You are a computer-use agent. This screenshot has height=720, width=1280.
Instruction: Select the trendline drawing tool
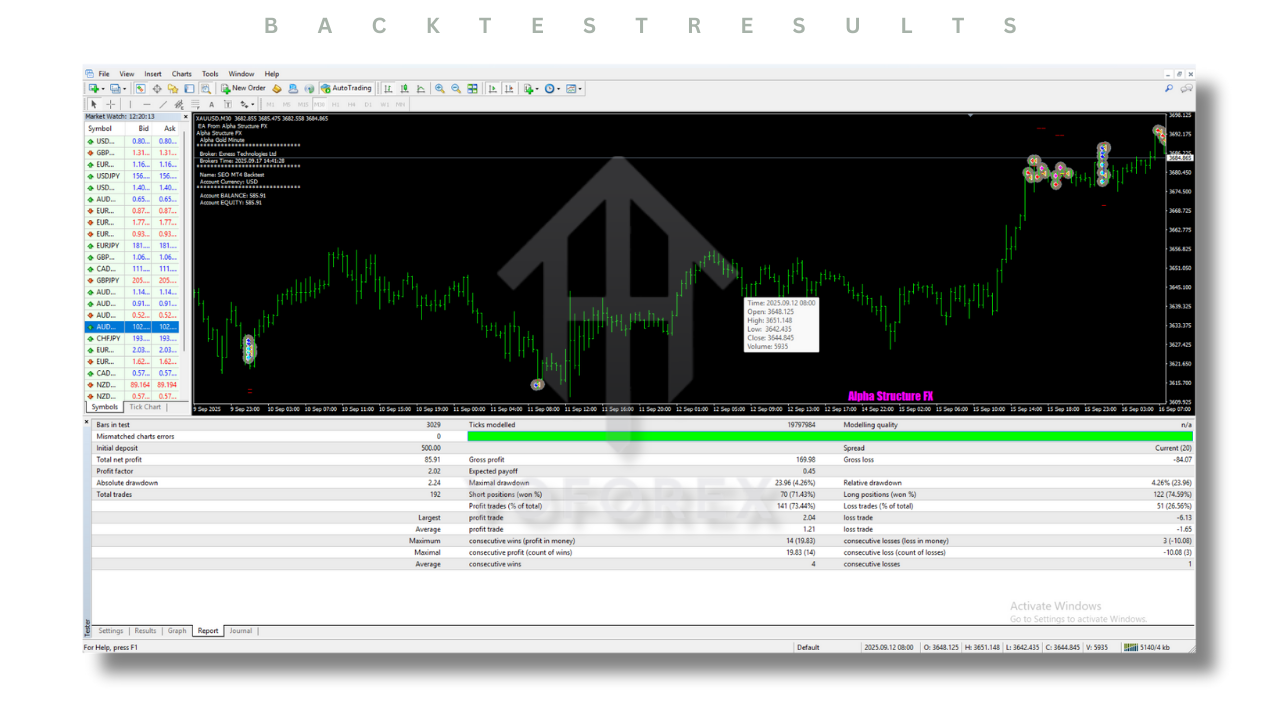click(x=163, y=104)
